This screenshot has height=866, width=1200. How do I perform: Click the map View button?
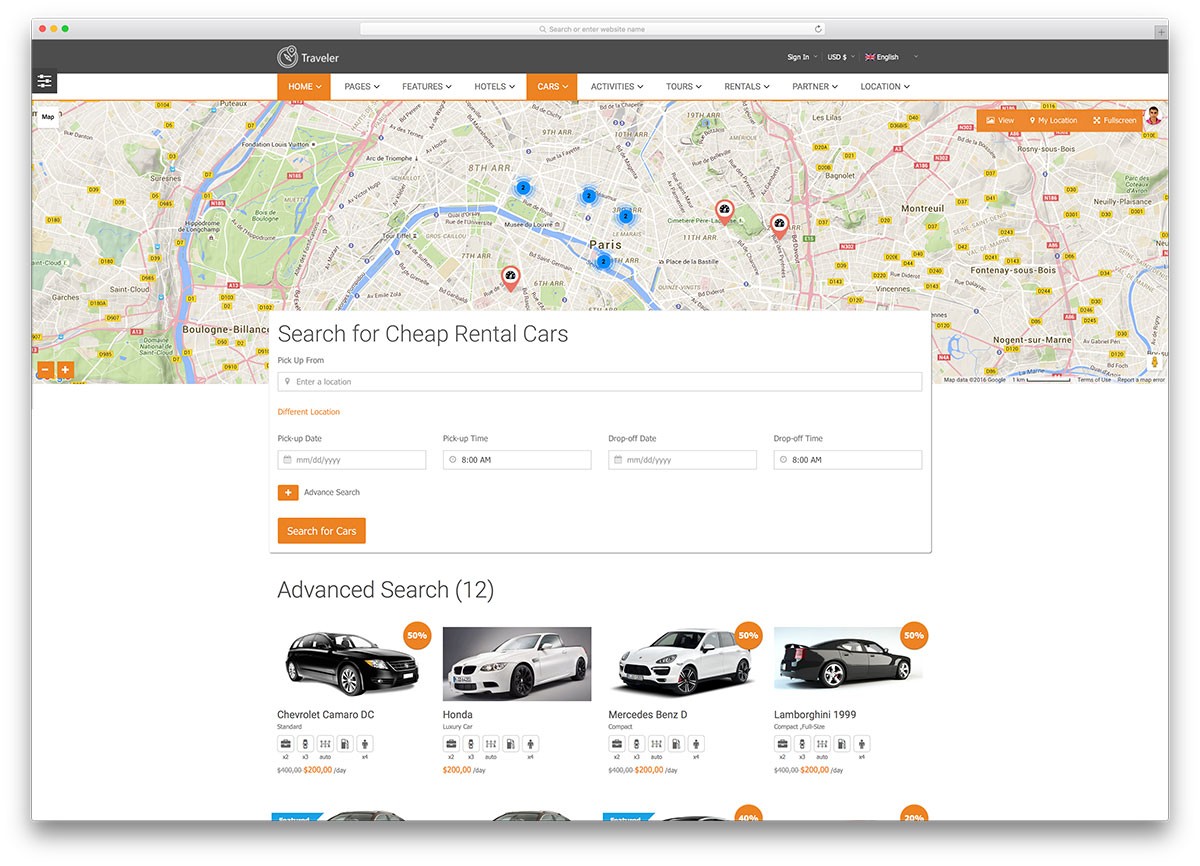coord(1000,120)
